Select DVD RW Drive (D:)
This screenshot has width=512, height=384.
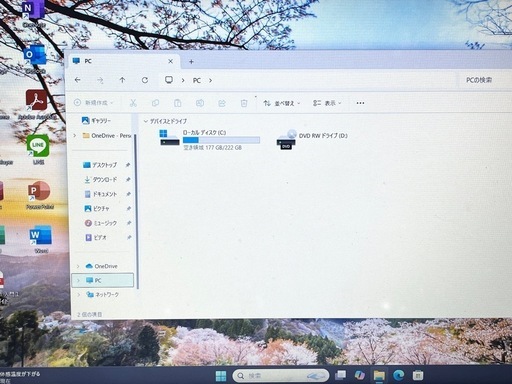click(x=312, y=139)
